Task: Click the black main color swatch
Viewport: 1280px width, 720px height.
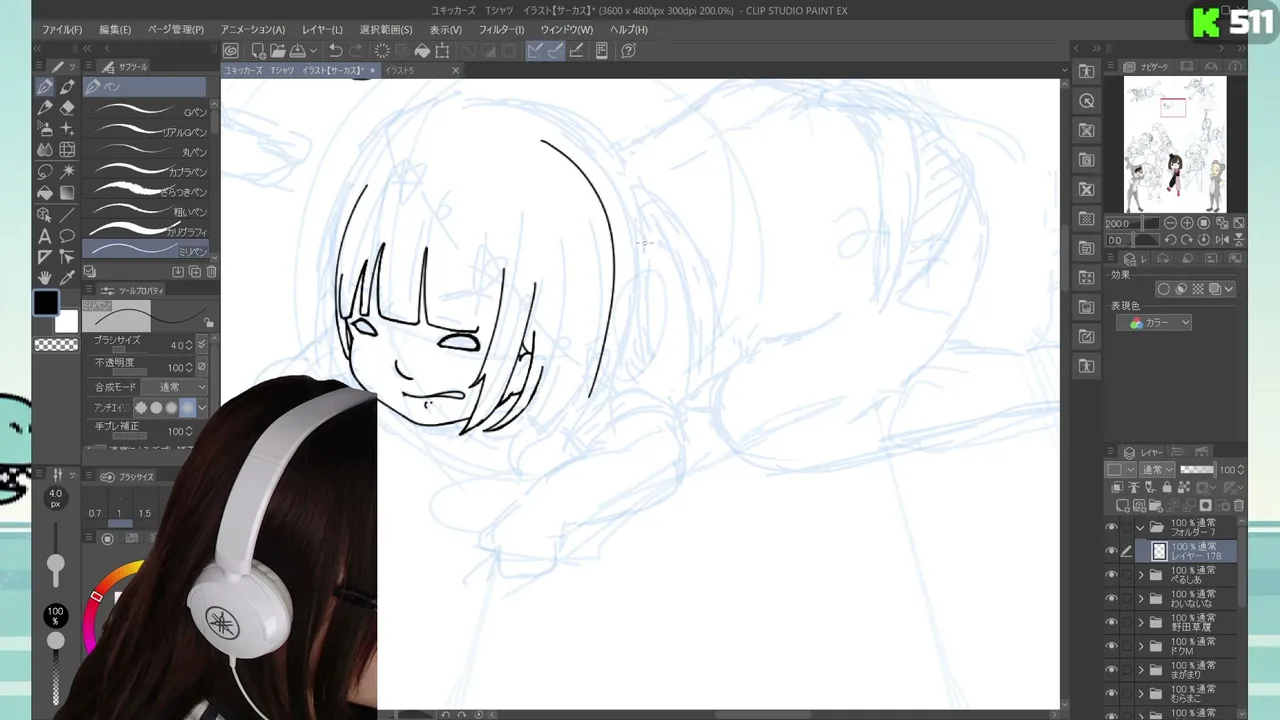Action: tap(46, 303)
